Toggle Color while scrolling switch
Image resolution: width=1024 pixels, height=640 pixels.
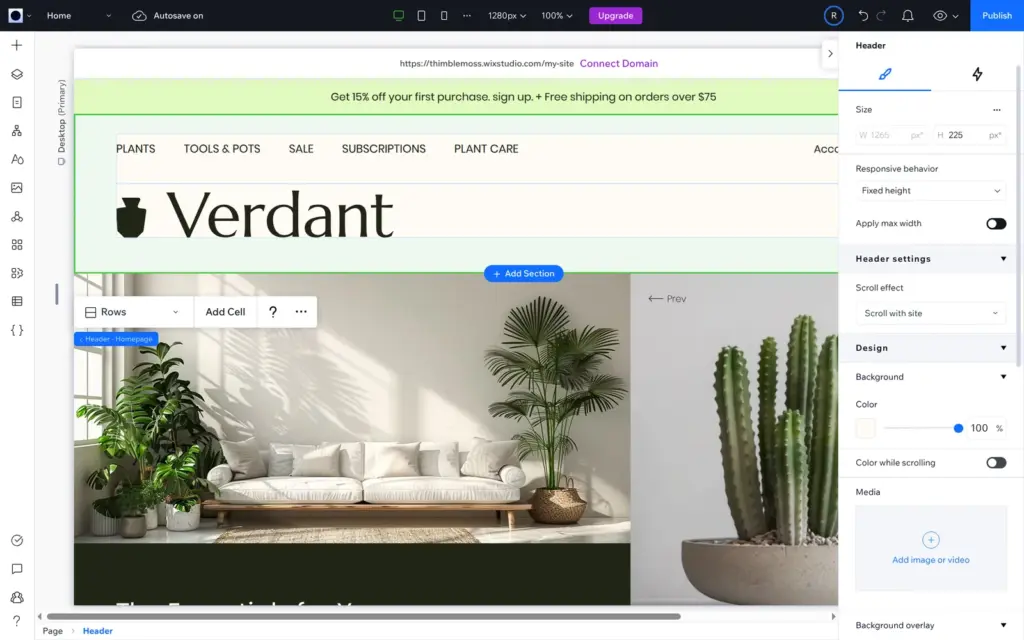(996, 462)
